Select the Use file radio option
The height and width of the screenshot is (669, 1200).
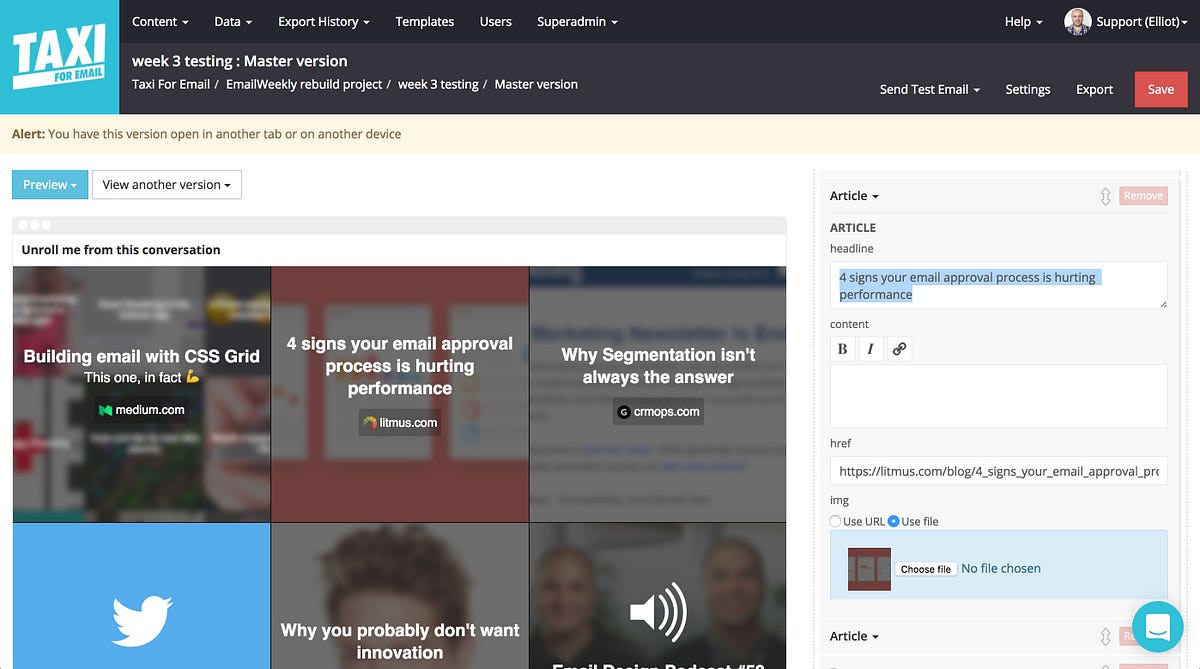894,521
